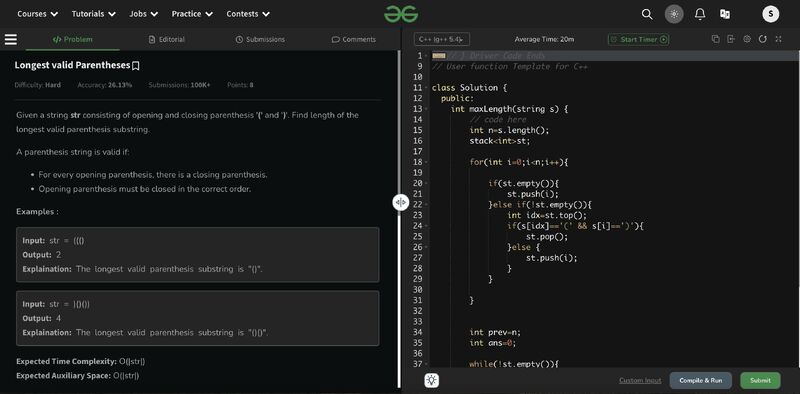This screenshot has height=394, width=800.
Task: Open the notifications bell
Action: (700, 14)
